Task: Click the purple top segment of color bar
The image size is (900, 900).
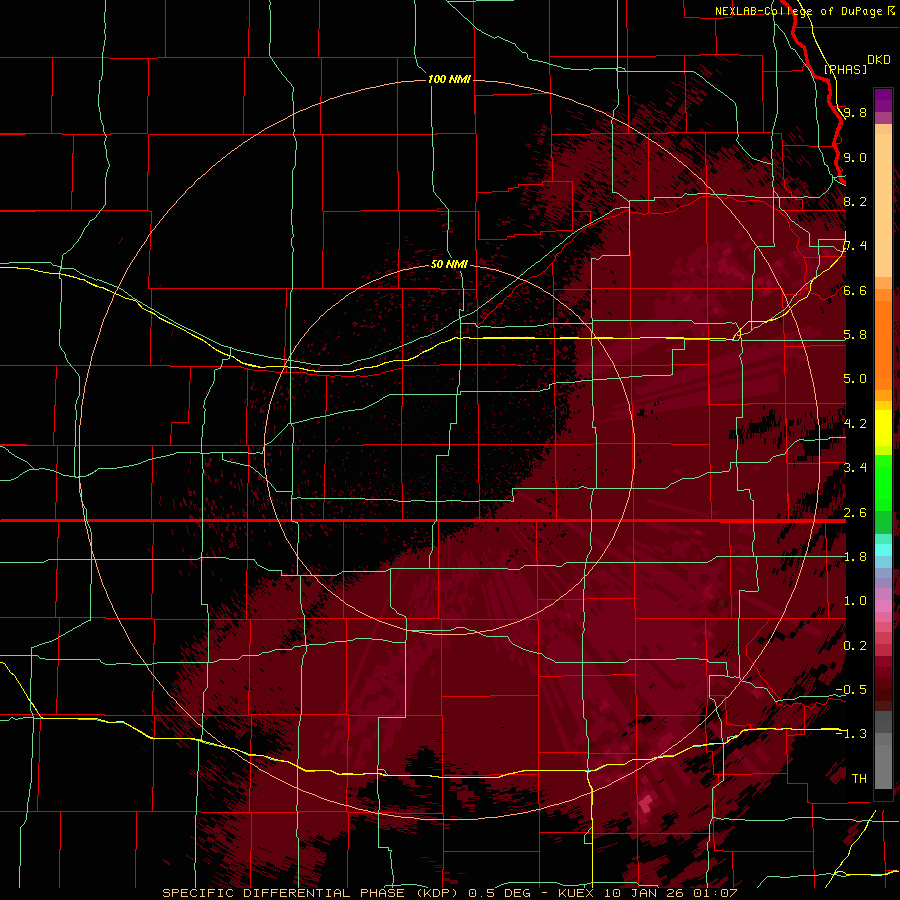Action: coord(883,100)
